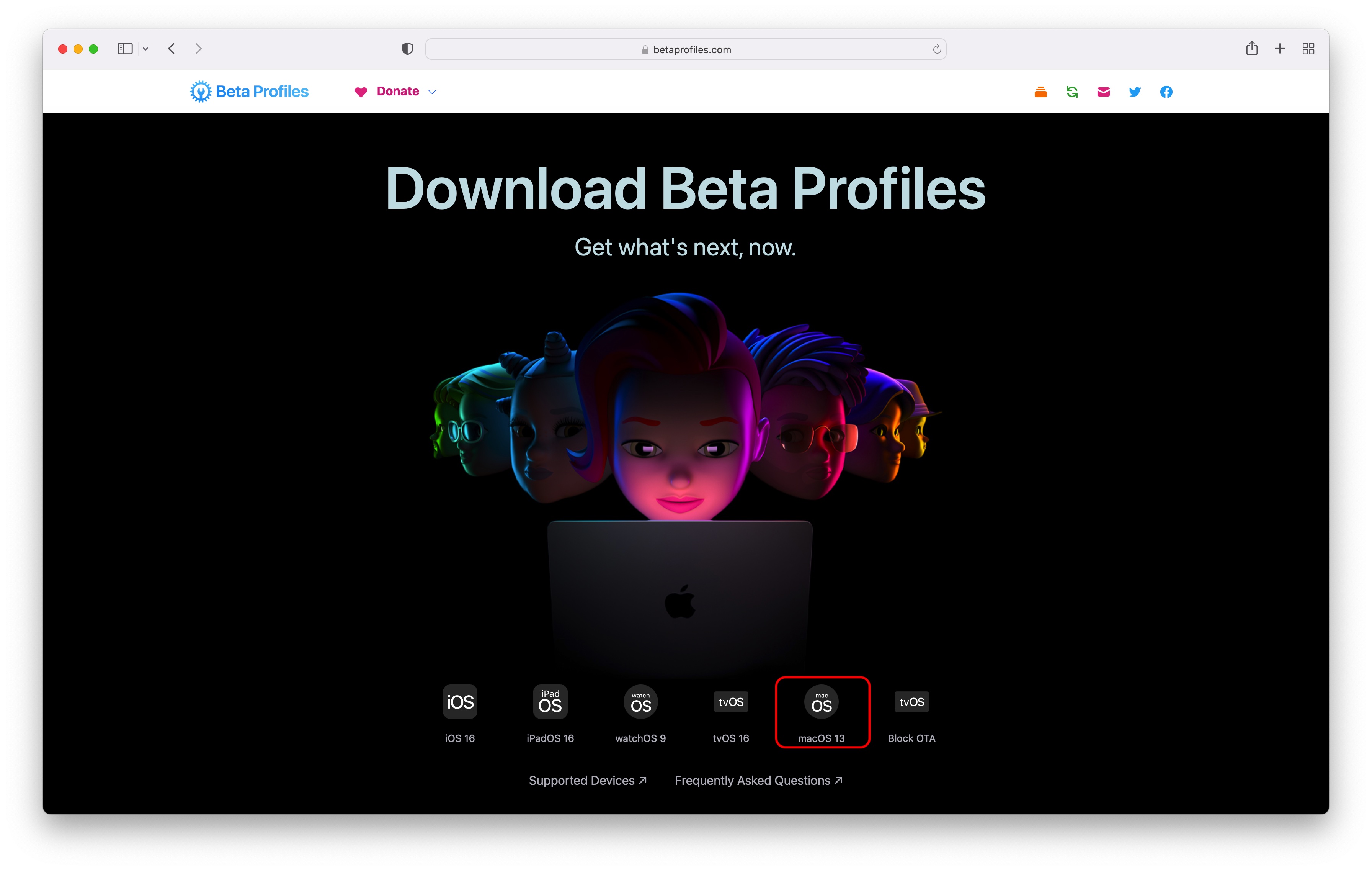Screen dimensions: 1372x871
Task: Open the Facebook icon in header
Action: [1166, 92]
